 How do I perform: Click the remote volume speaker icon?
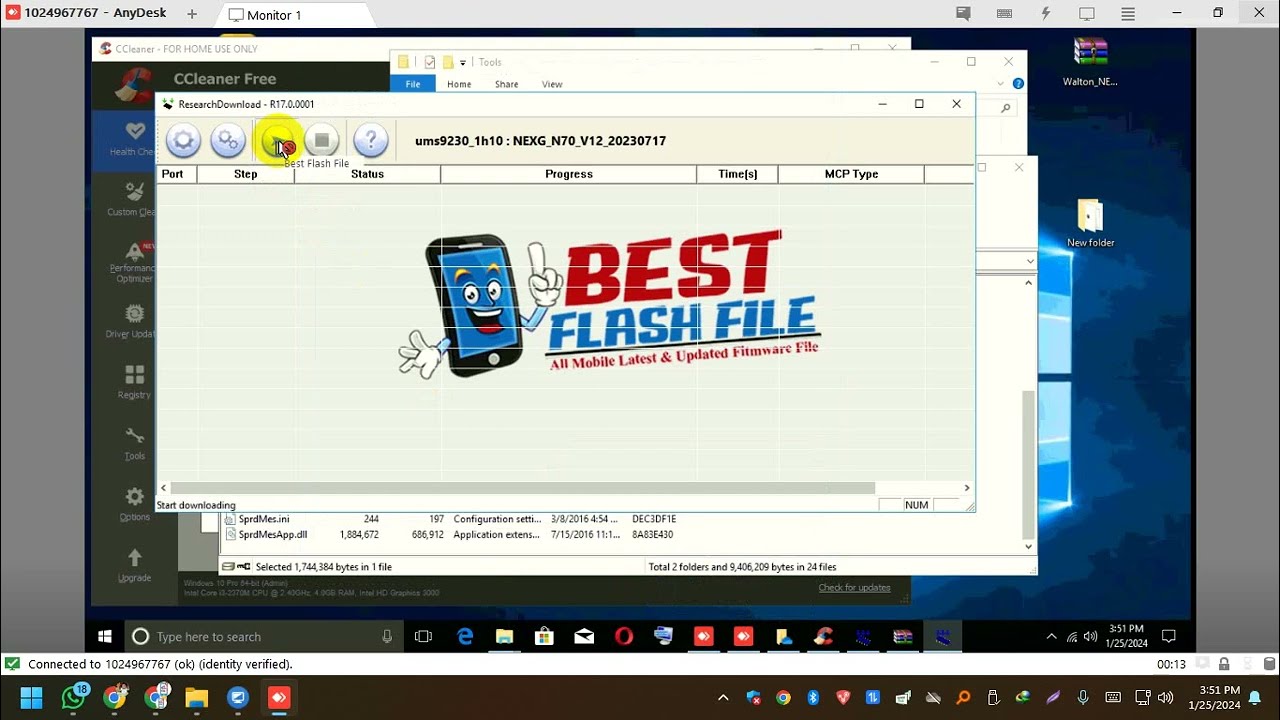tap(1090, 636)
